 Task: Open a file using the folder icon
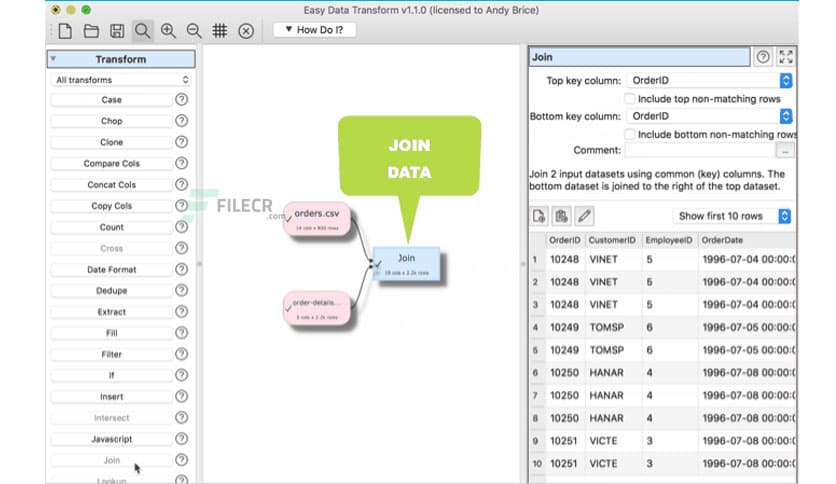[x=91, y=31]
